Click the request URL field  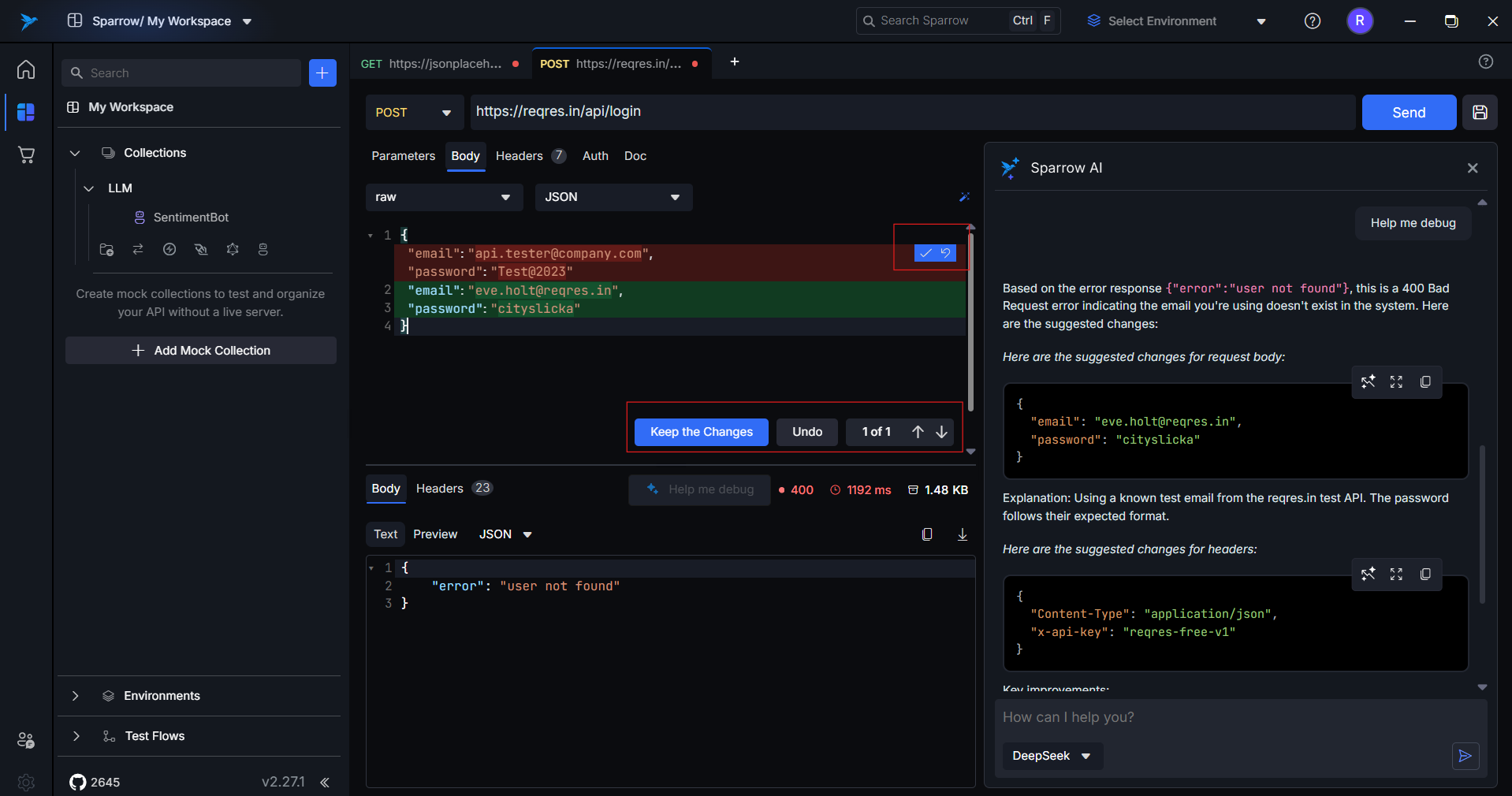point(913,112)
